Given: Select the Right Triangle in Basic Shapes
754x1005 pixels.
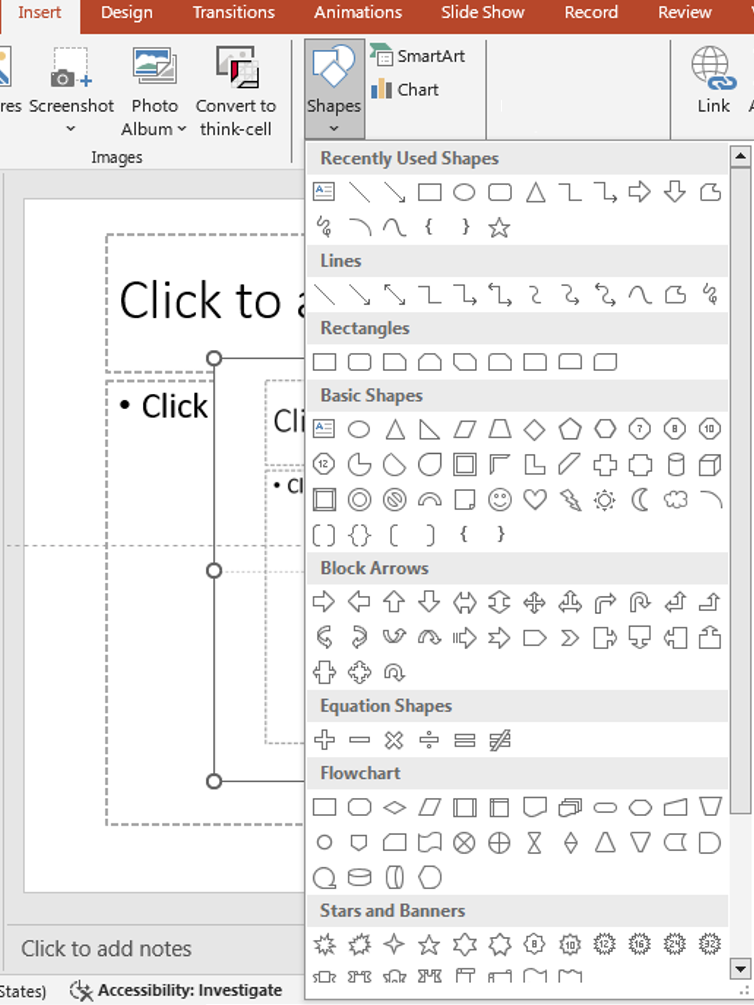Looking at the screenshot, I should tap(429, 429).
